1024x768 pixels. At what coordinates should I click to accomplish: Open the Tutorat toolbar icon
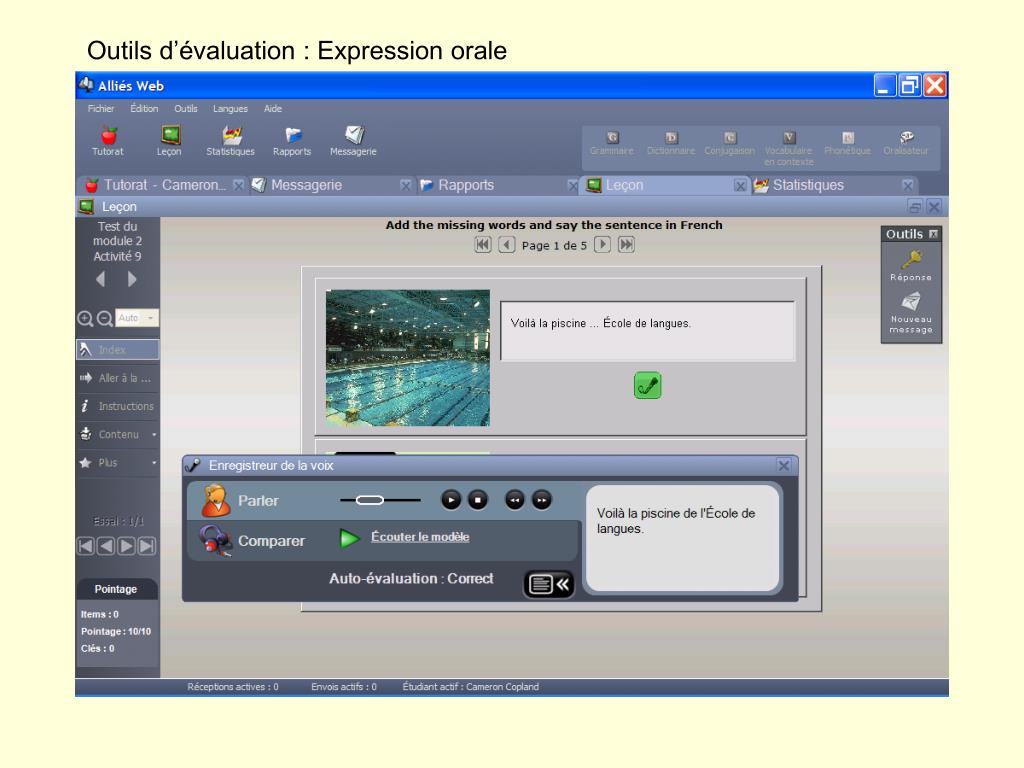point(108,140)
